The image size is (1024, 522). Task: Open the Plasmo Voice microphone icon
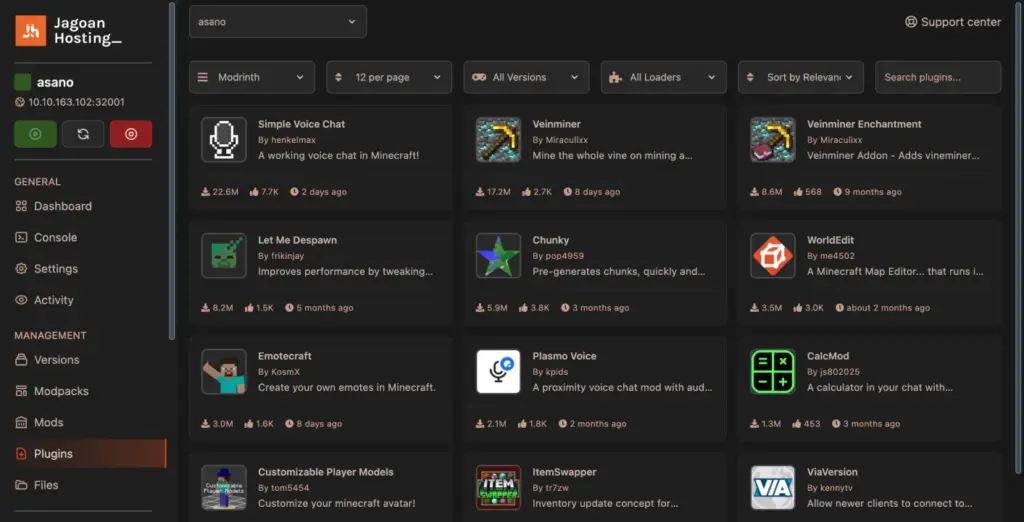[498, 372]
